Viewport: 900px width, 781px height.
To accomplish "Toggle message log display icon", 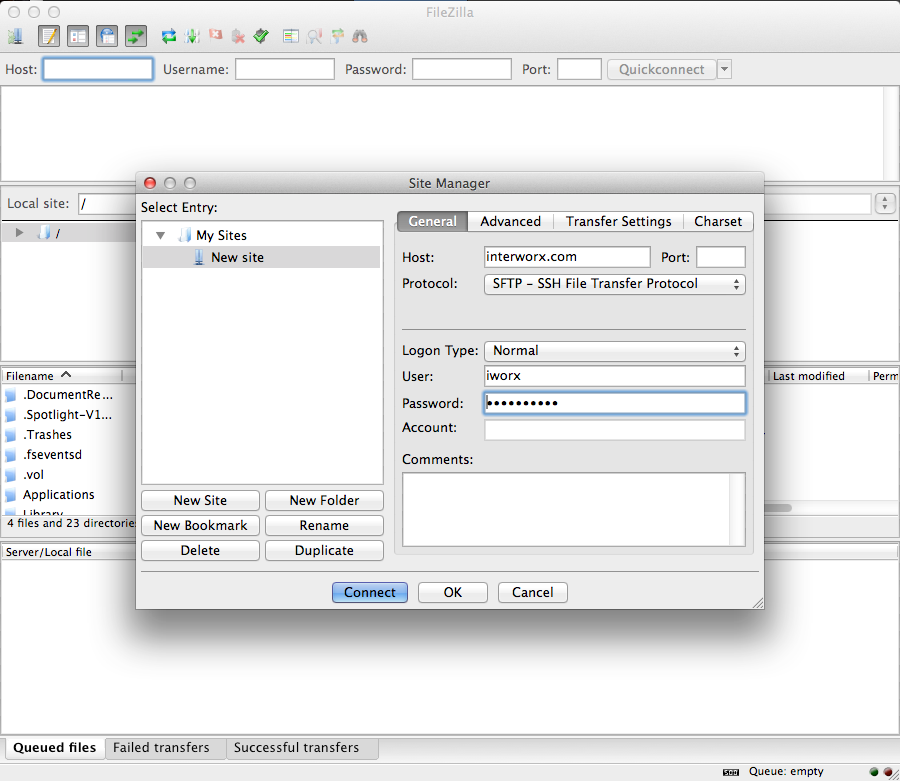I will (x=49, y=37).
